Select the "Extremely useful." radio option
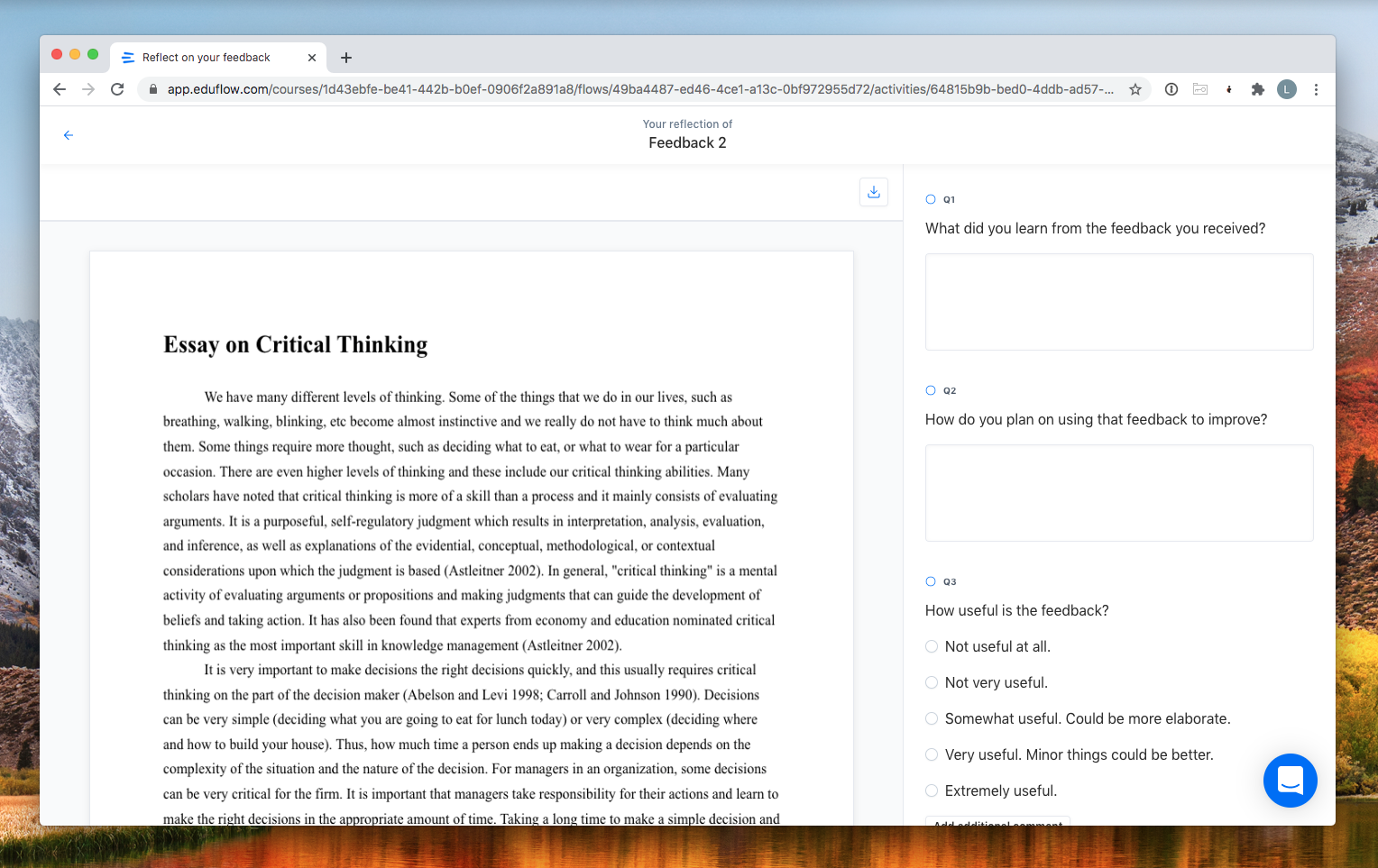The width and height of the screenshot is (1378, 868). coord(932,790)
